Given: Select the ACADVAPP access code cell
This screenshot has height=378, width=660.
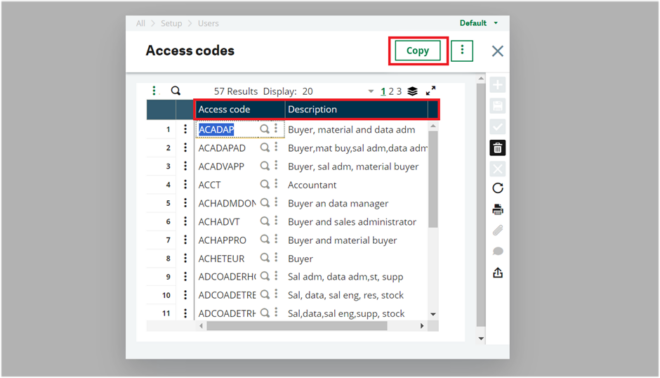Looking at the screenshot, I should [x=221, y=167].
